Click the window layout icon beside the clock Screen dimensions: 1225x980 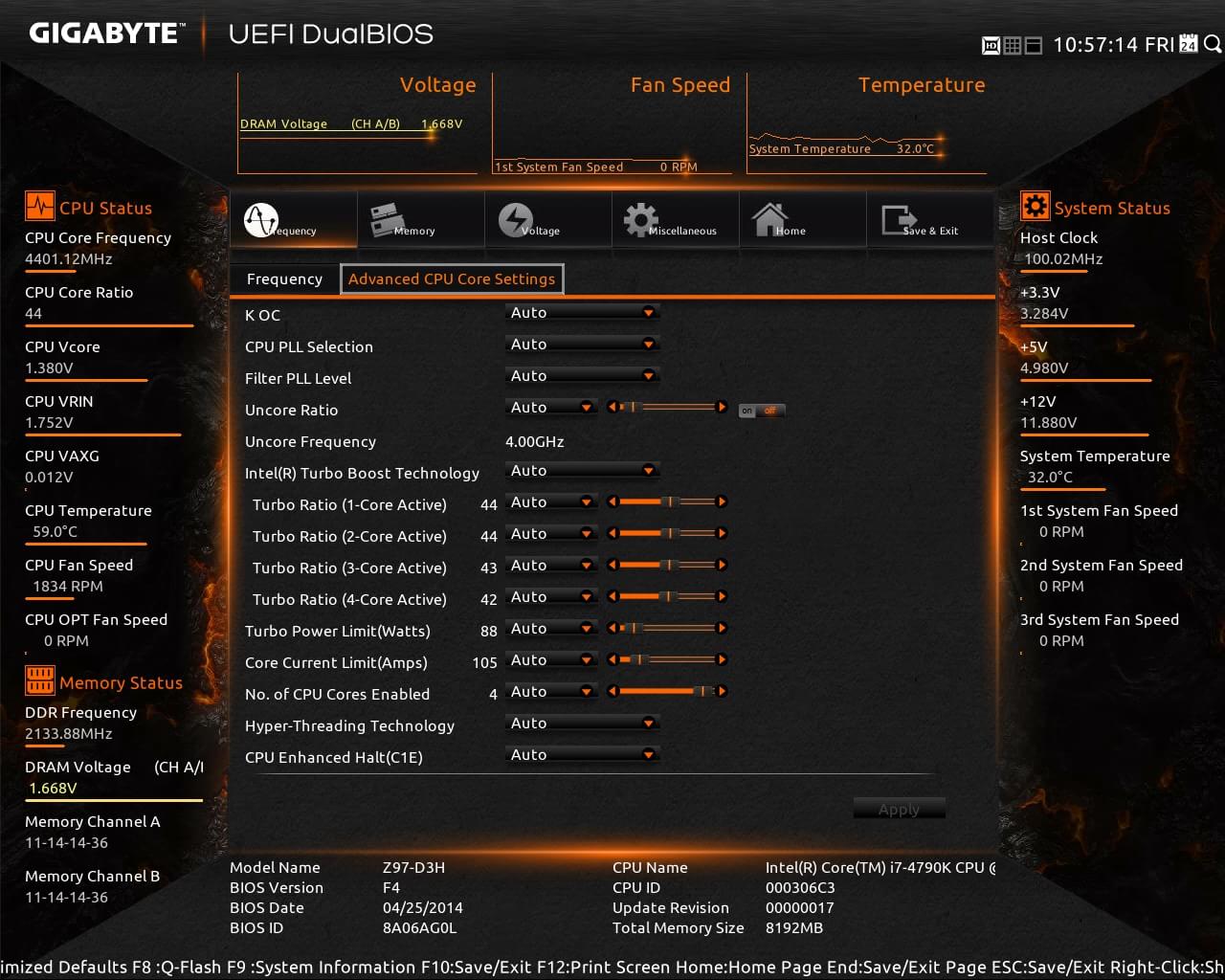(x=1034, y=45)
